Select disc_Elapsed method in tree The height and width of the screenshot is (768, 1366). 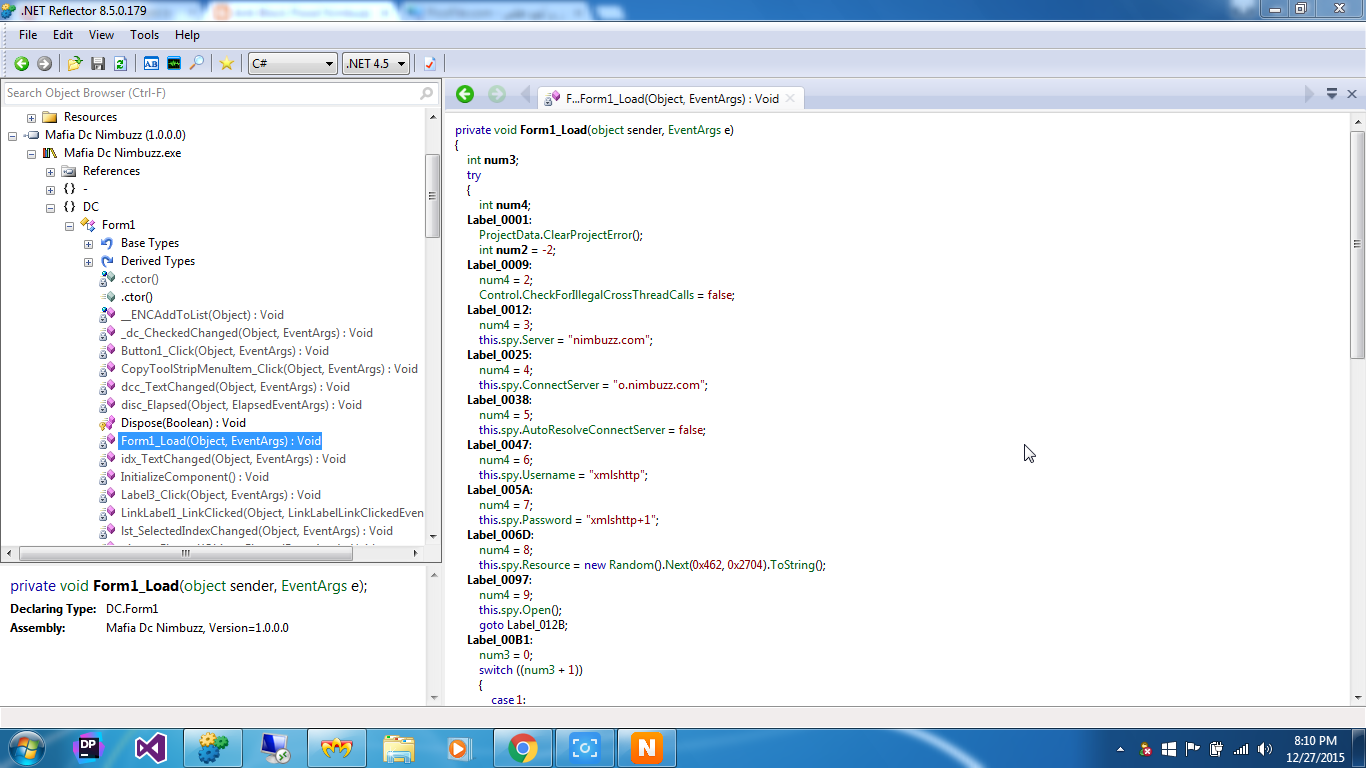pos(241,405)
